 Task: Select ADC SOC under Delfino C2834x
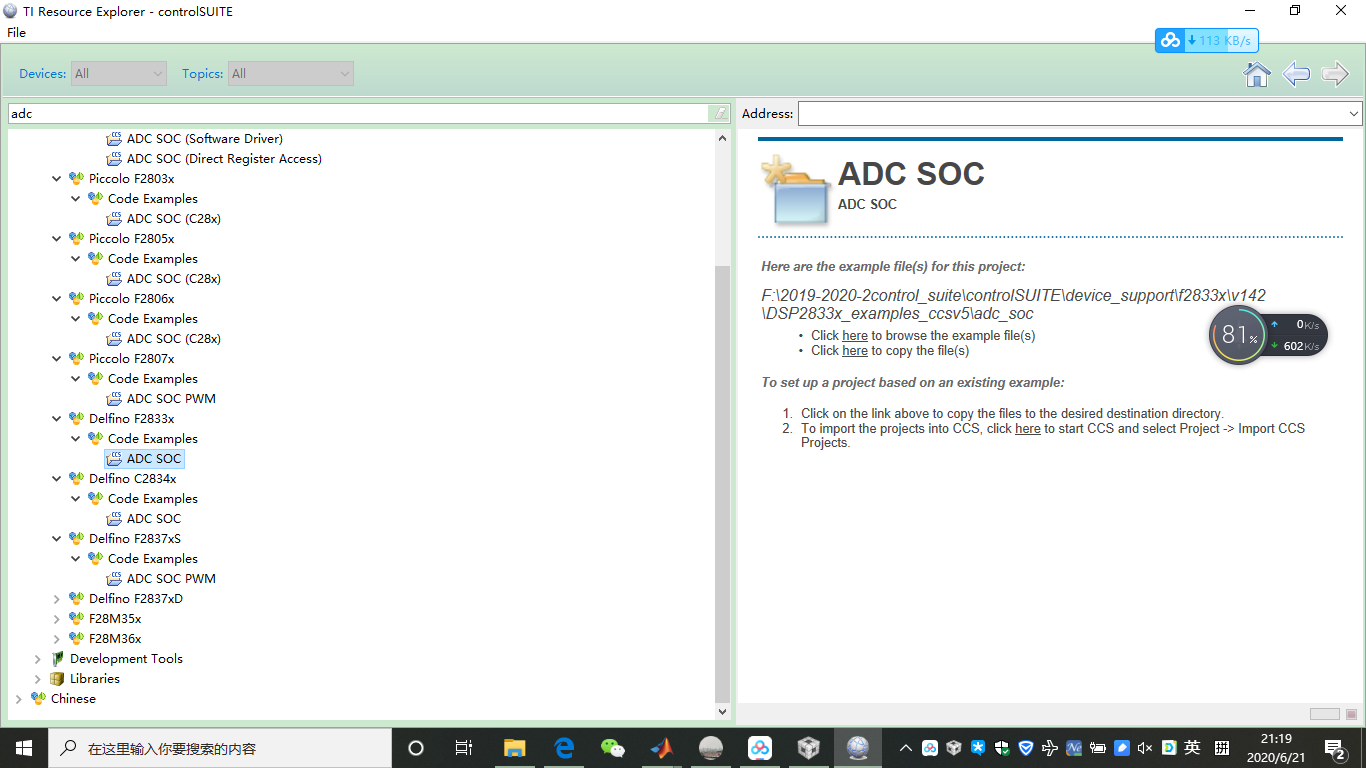[154, 519]
